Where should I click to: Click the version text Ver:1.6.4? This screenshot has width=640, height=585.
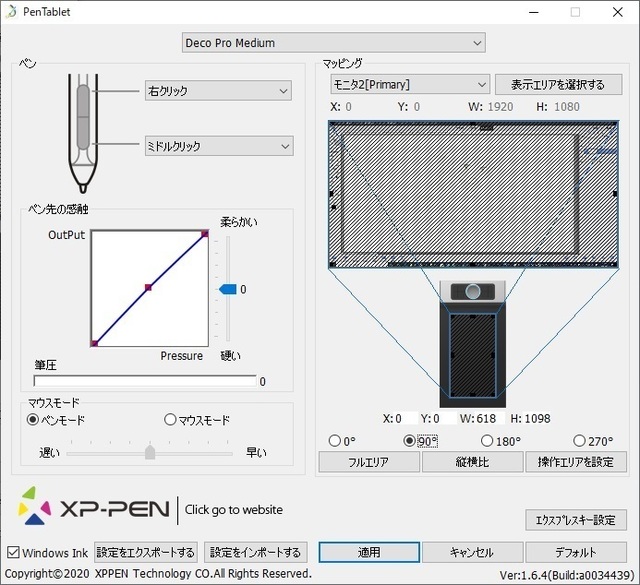tap(567, 575)
